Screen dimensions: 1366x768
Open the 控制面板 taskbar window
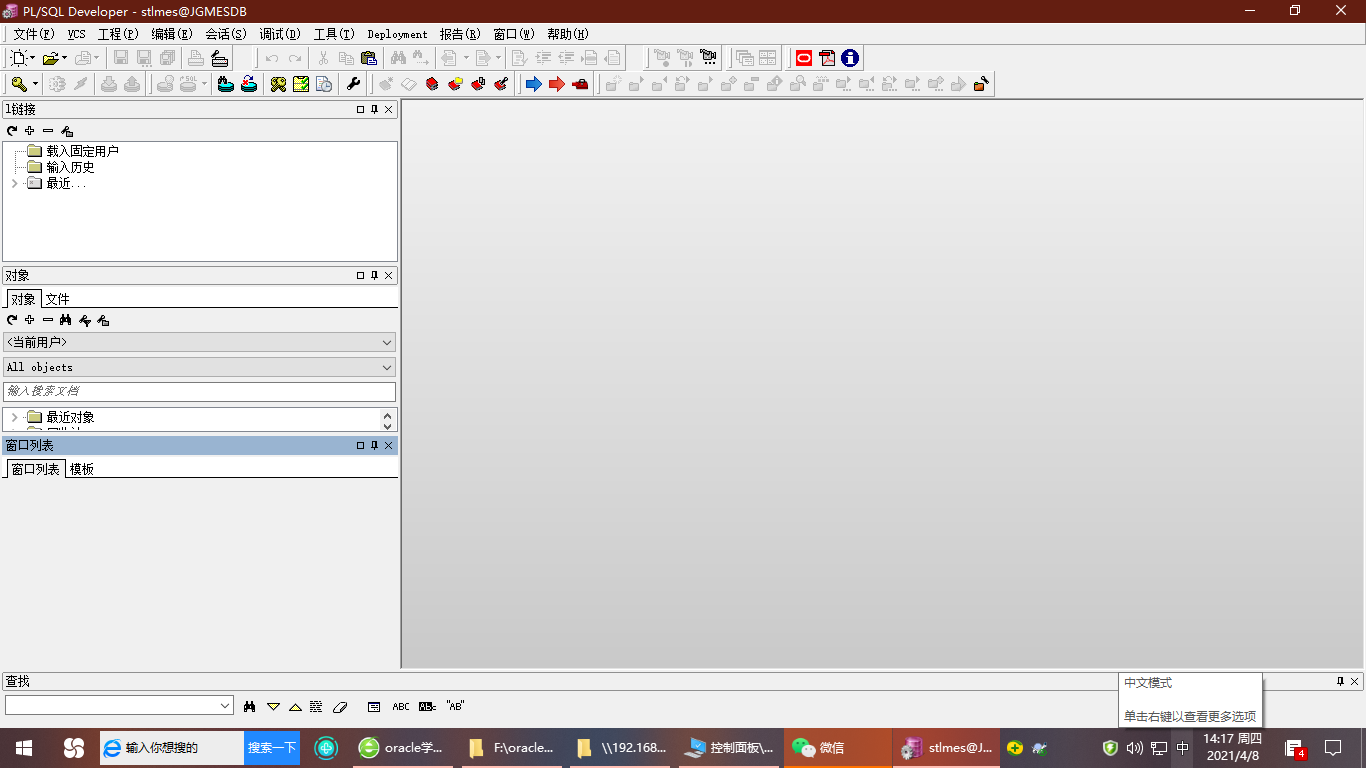point(730,748)
